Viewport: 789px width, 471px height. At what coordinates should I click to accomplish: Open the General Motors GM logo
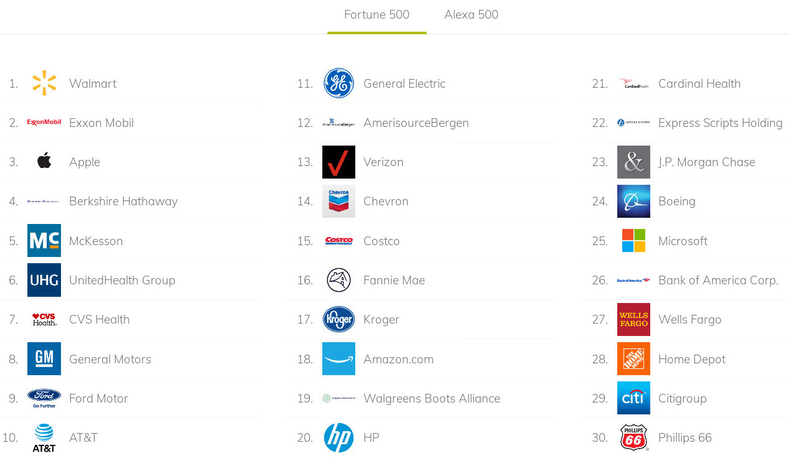[44, 359]
